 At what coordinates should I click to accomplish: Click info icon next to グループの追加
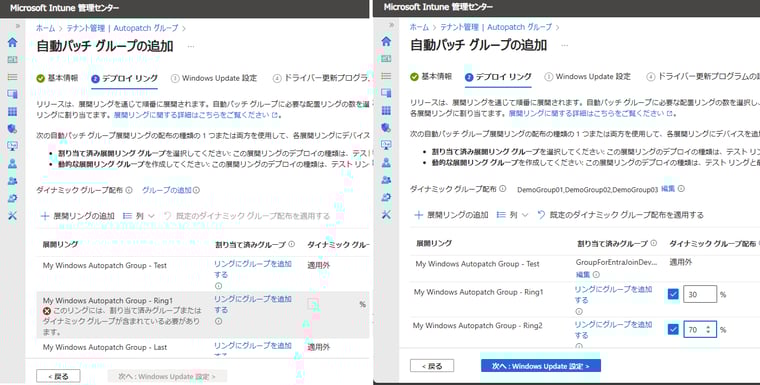(196, 190)
